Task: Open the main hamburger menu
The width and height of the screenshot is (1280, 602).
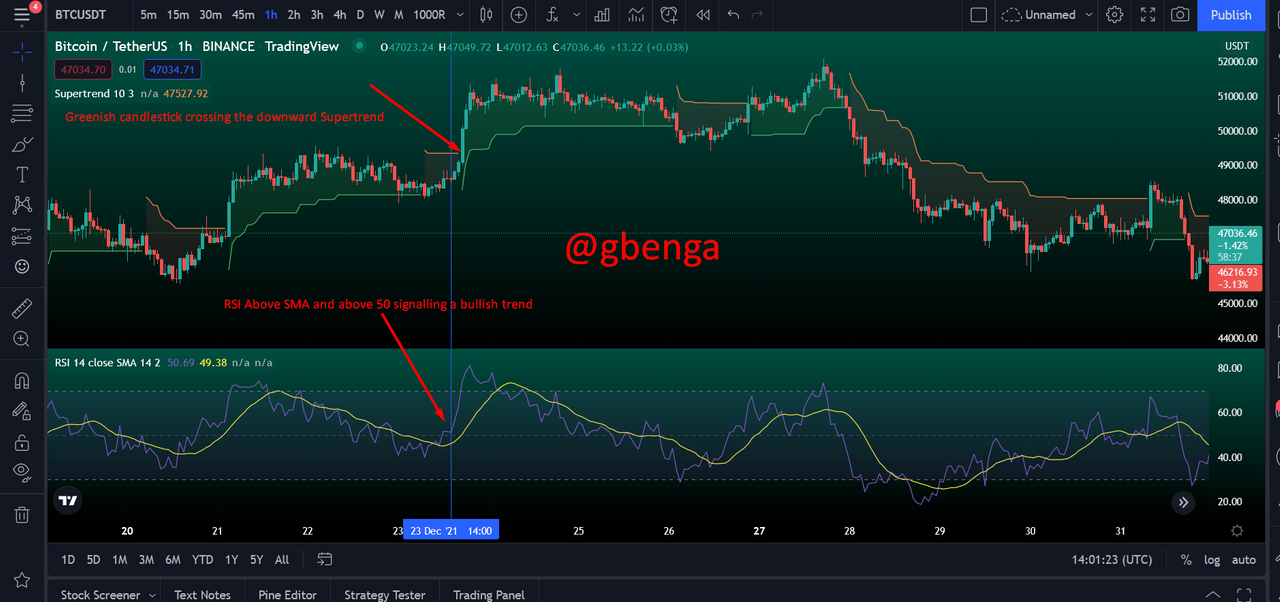Action: [22, 14]
